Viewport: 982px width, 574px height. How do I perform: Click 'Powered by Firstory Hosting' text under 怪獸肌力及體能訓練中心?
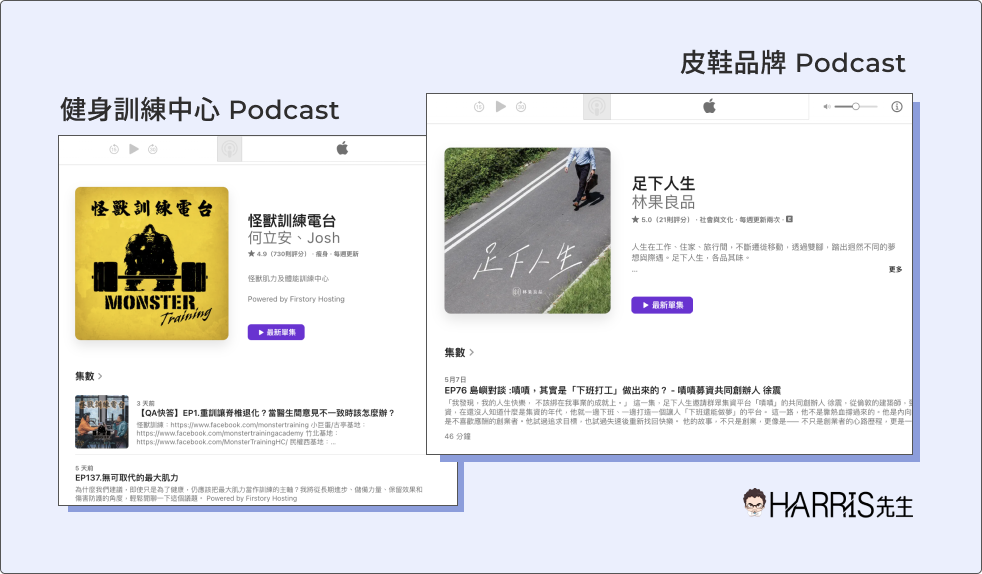pos(296,299)
